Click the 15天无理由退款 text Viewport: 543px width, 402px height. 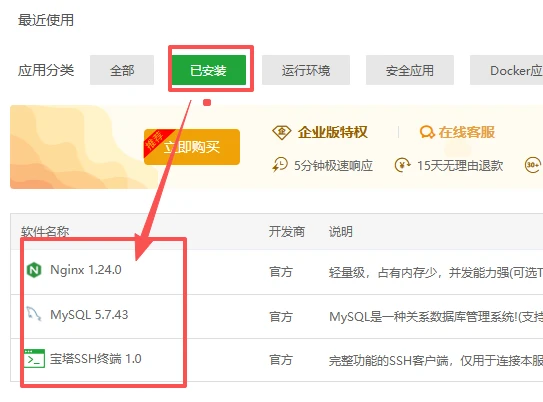tap(460, 166)
